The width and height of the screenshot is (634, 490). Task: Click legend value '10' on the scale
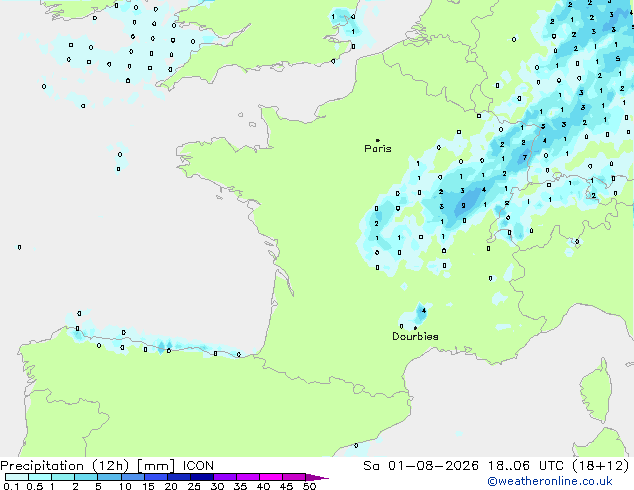tap(125, 486)
